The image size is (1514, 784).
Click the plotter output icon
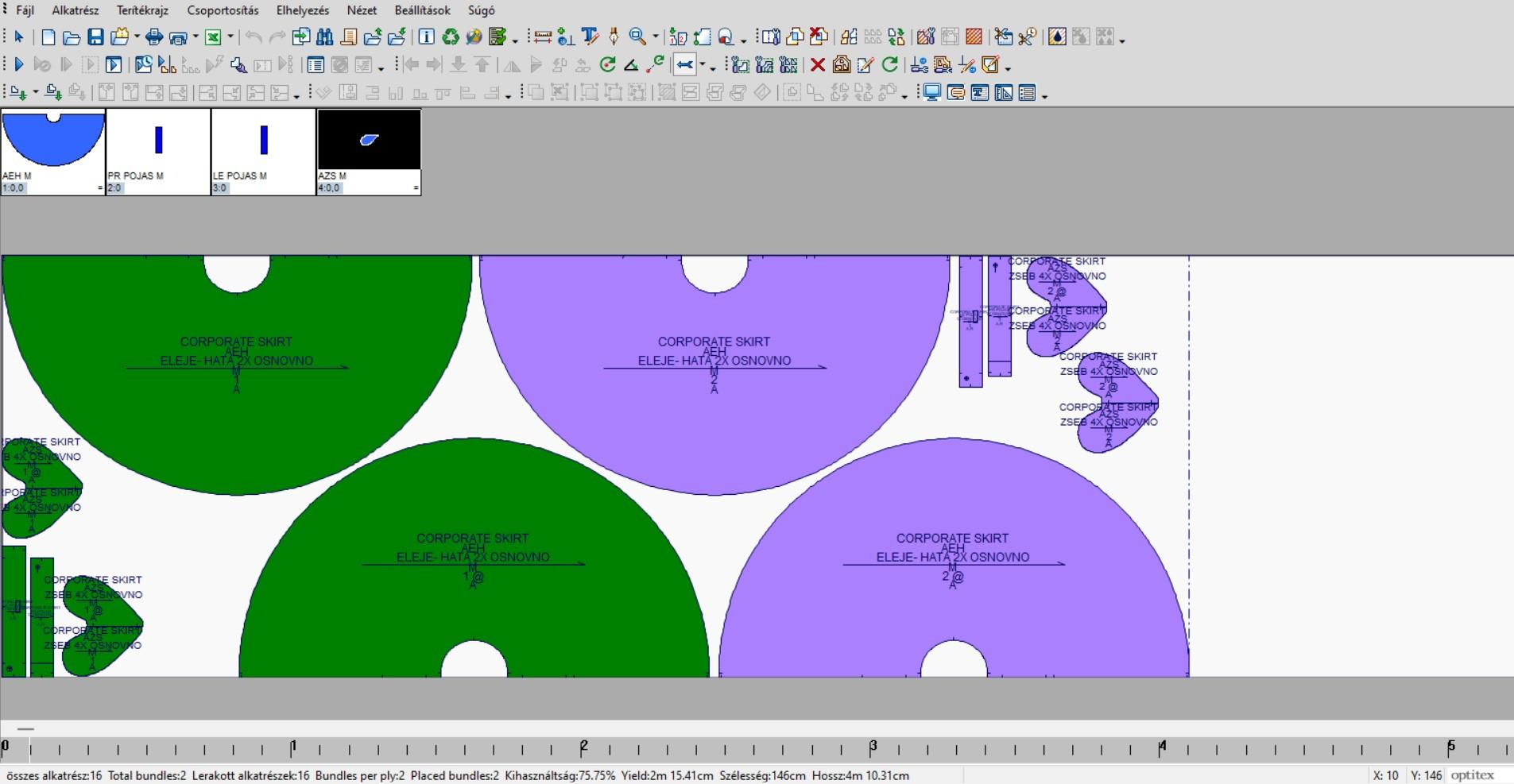click(177, 37)
